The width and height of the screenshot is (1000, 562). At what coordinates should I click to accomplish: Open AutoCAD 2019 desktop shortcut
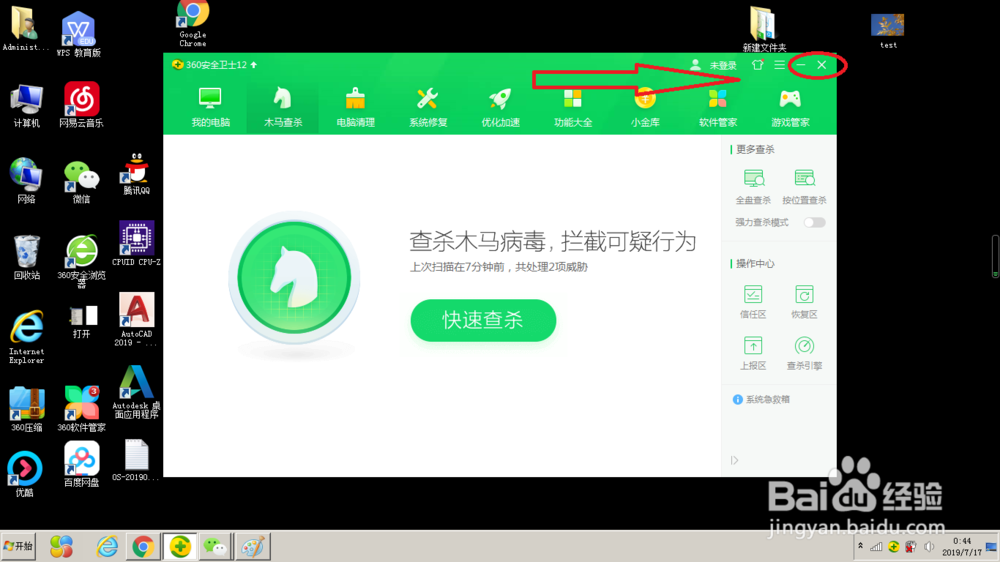pos(136,319)
